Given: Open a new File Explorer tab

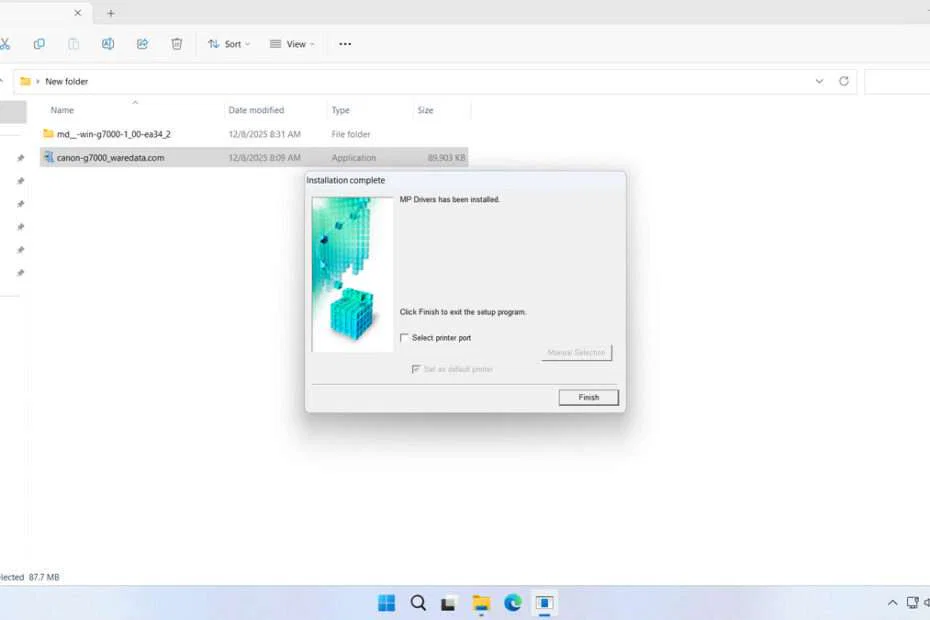Looking at the screenshot, I should 111,13.
